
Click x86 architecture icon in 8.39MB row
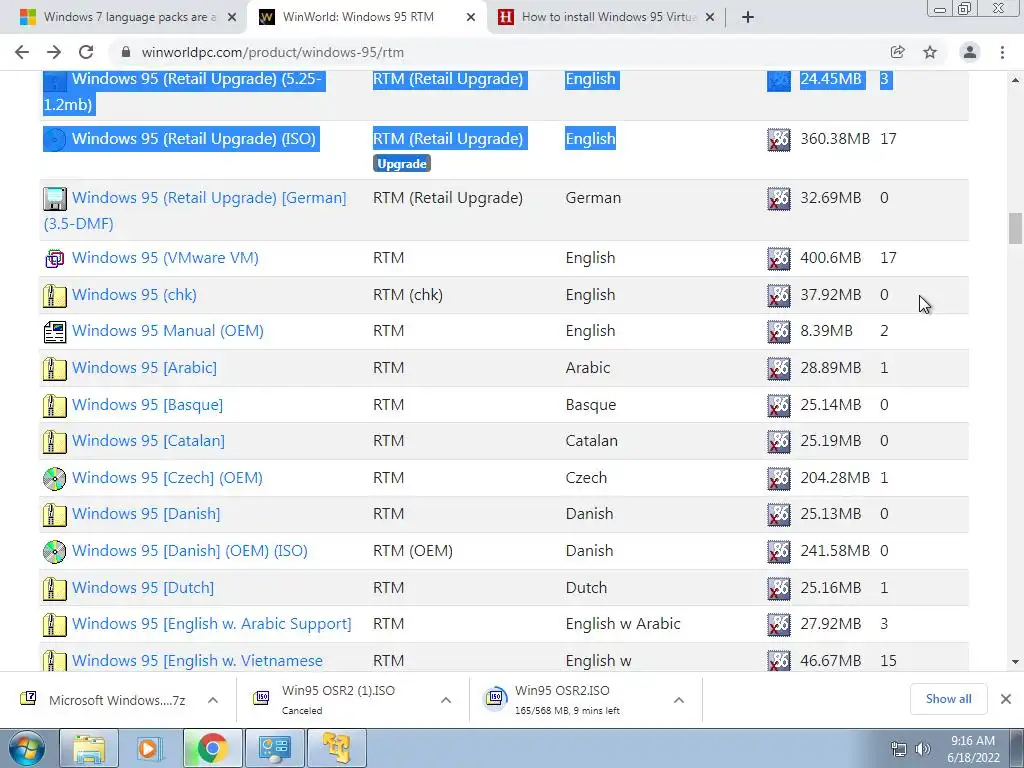pos(778,332)
